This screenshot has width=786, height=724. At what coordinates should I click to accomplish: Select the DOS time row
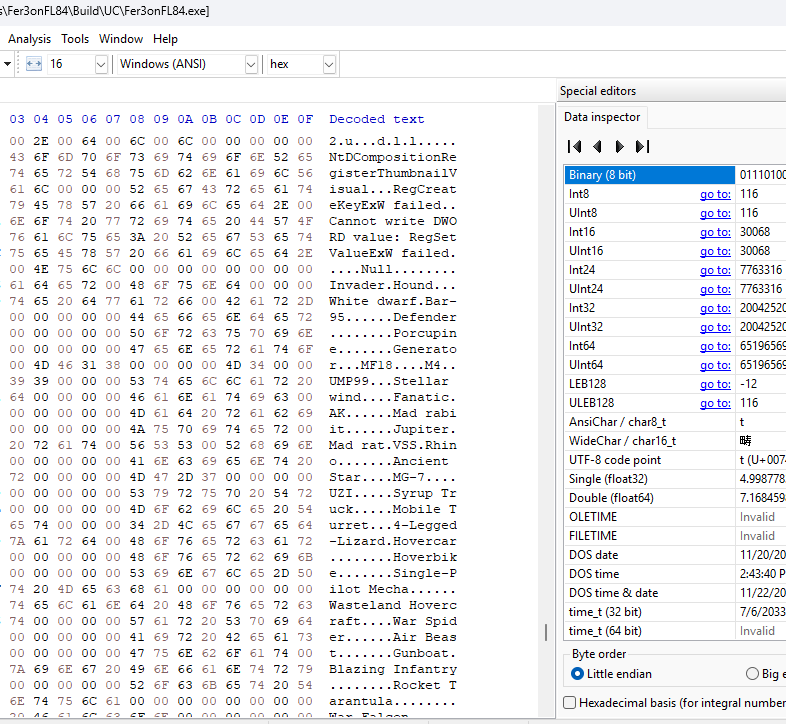675,575
